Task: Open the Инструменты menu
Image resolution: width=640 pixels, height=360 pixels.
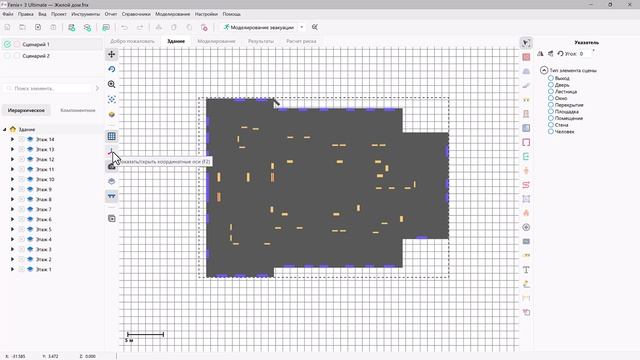Action: pos(86,14)
